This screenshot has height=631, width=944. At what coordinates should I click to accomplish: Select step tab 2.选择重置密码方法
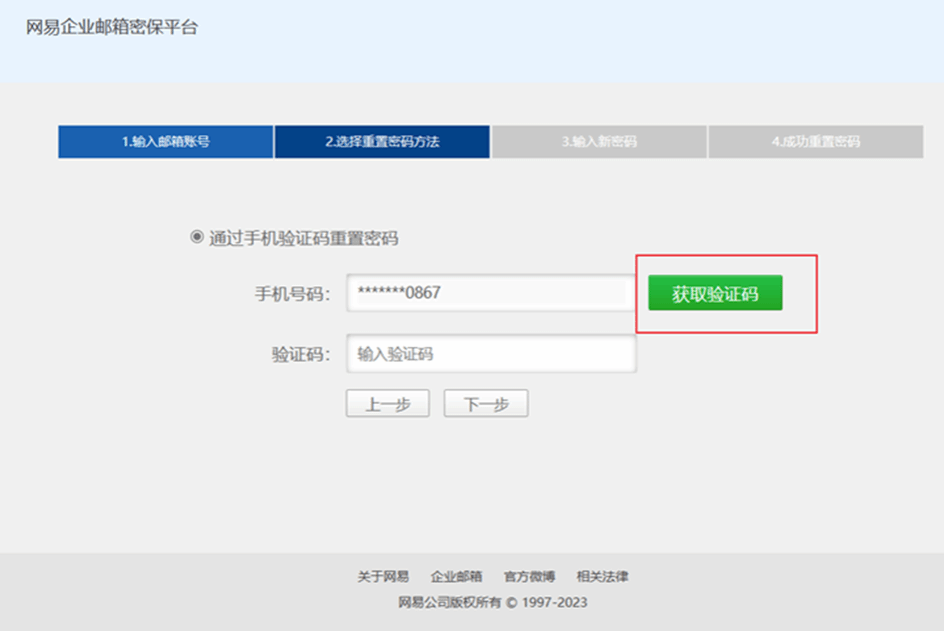tap(382, 141)
